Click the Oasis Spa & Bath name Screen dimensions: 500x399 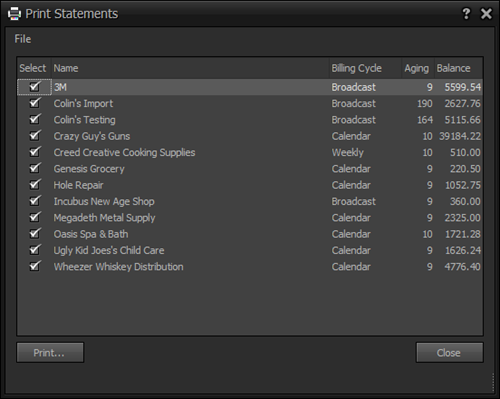pos(91,234)
